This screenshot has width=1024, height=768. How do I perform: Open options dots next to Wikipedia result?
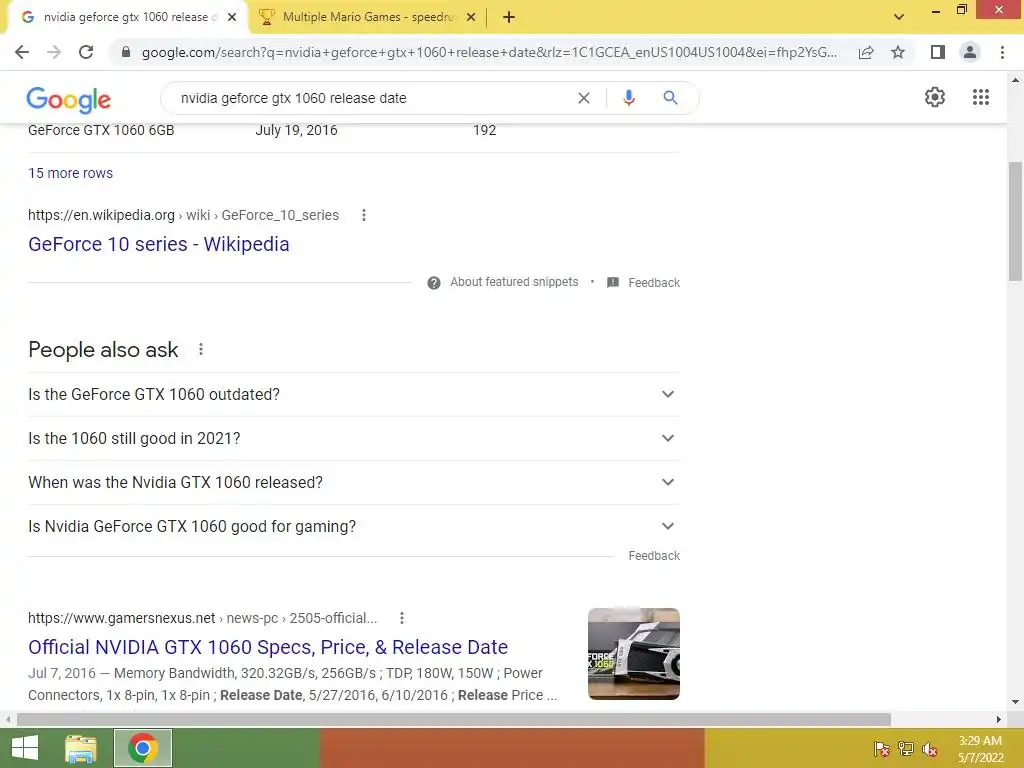coord(364,215)
